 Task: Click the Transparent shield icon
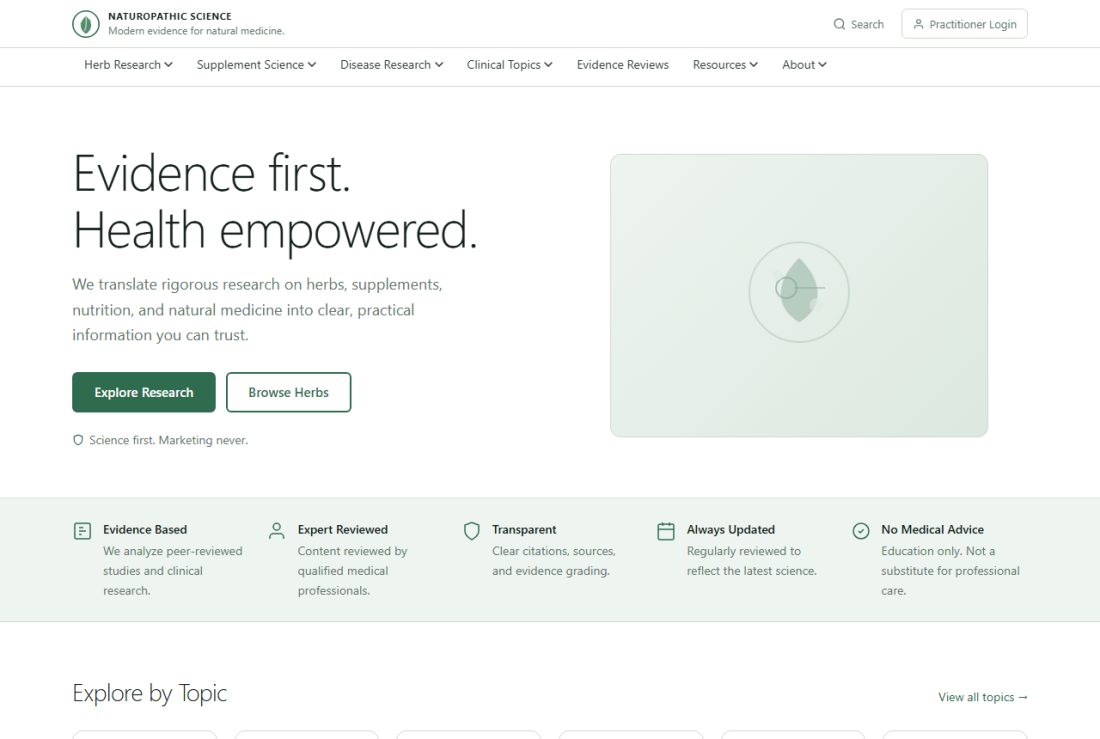471,531
